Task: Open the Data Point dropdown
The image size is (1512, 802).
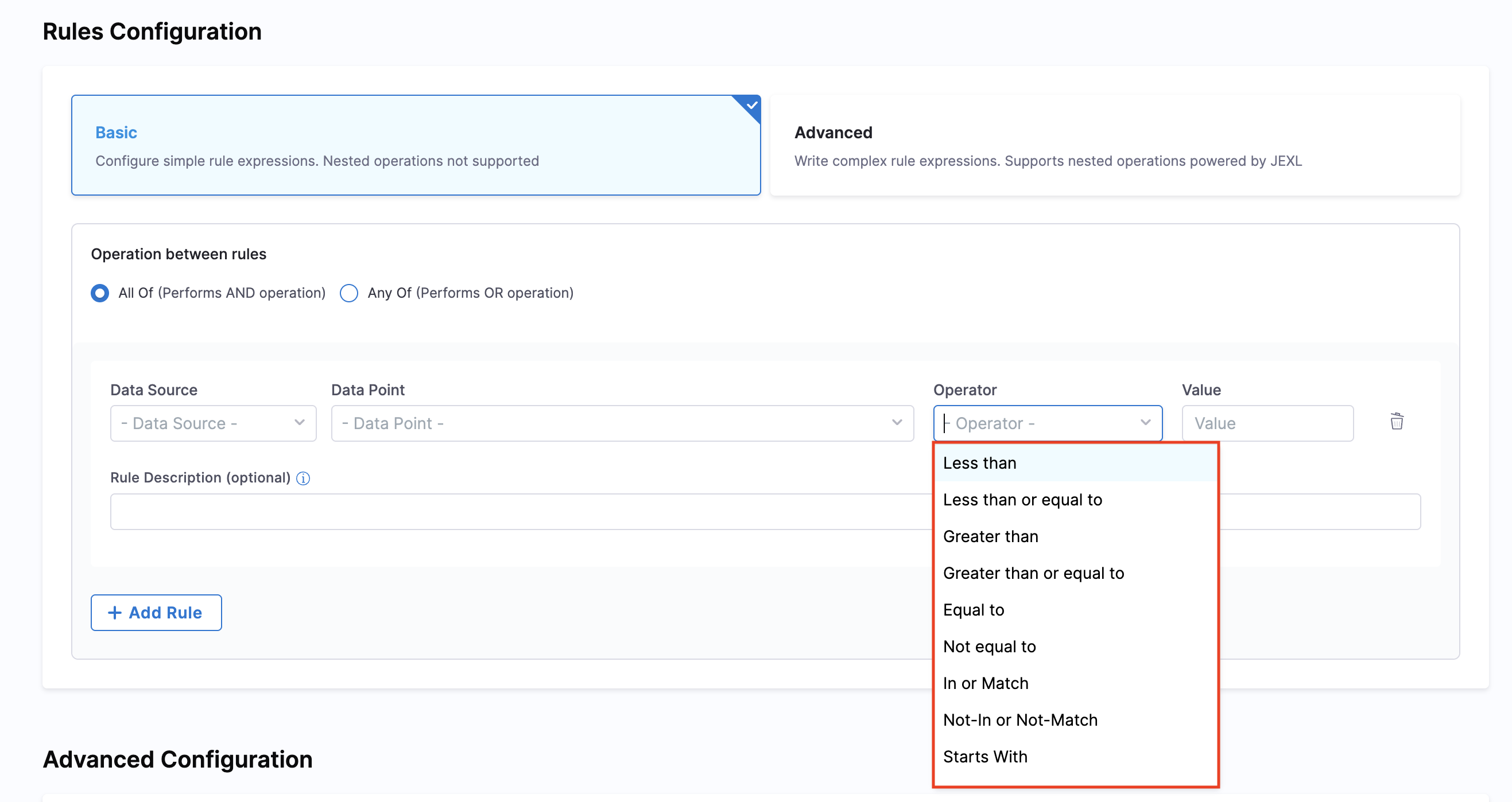Action: [x=622, y=423]
